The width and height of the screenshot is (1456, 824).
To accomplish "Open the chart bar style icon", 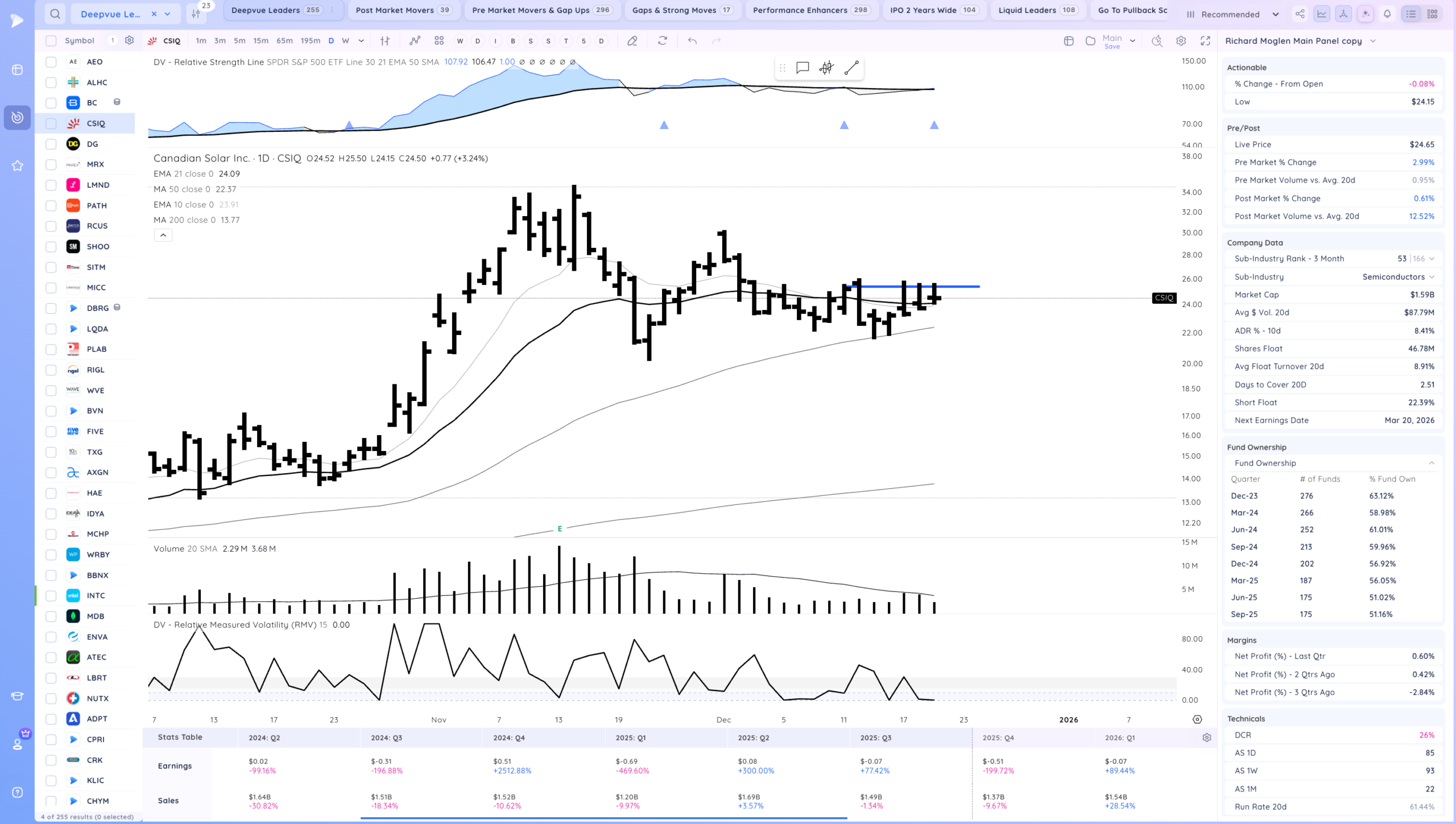I will point(385,40).
